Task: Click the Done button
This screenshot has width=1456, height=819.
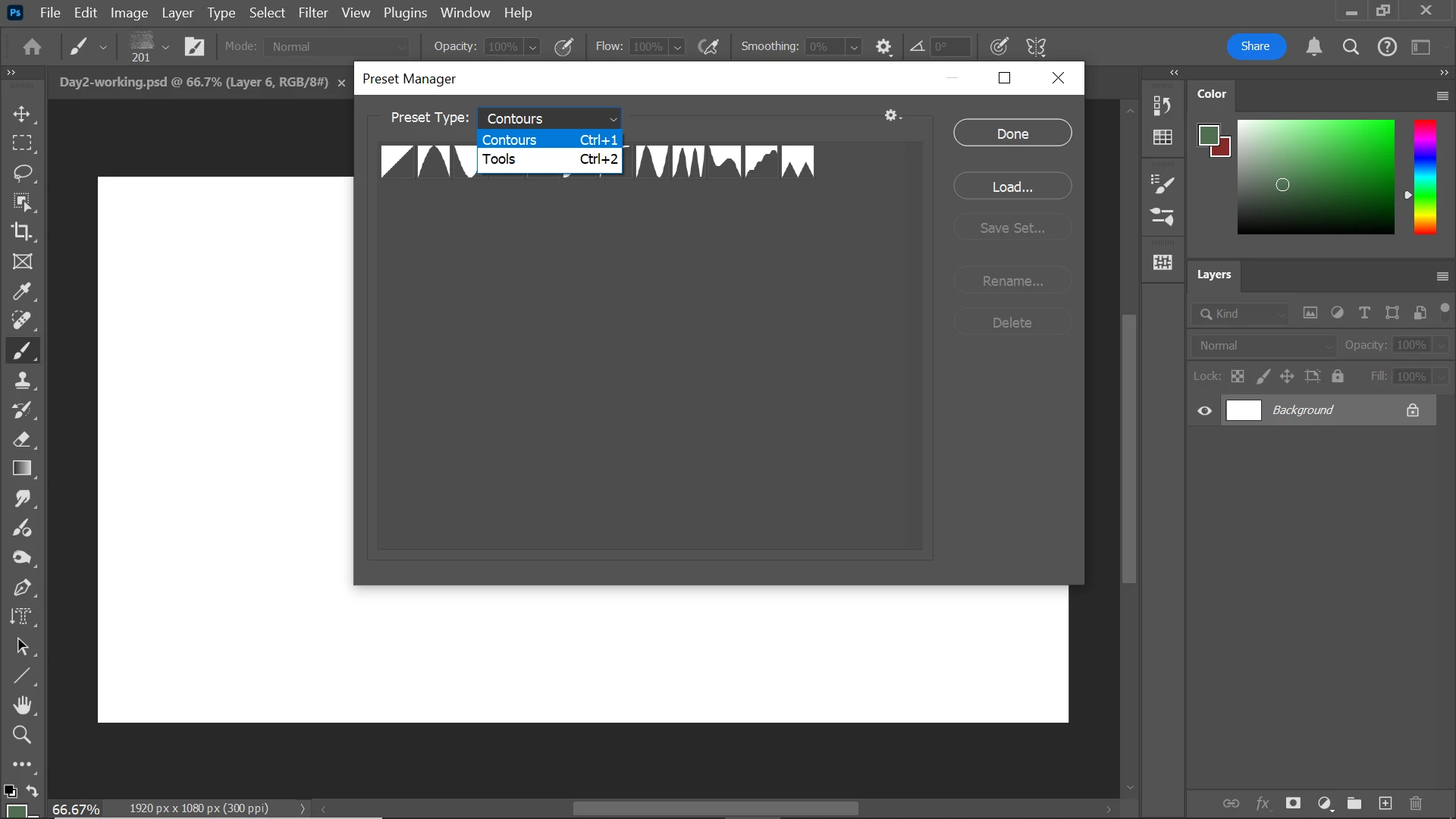Action: tap(1012, 133)
